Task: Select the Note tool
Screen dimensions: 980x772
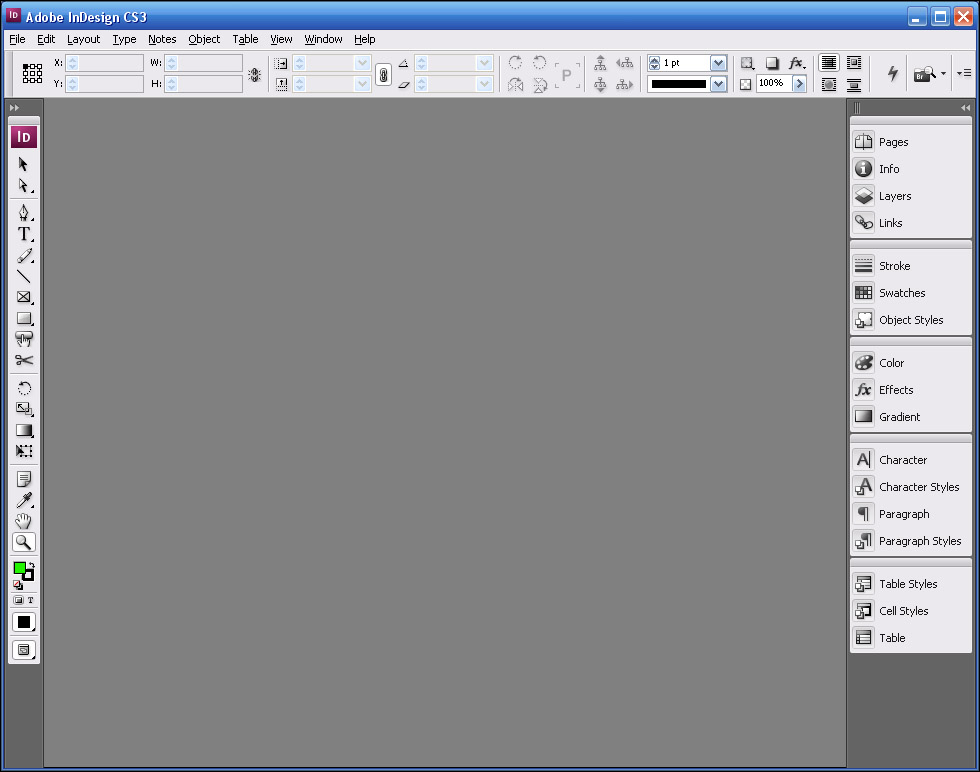Action: point(24,479)
